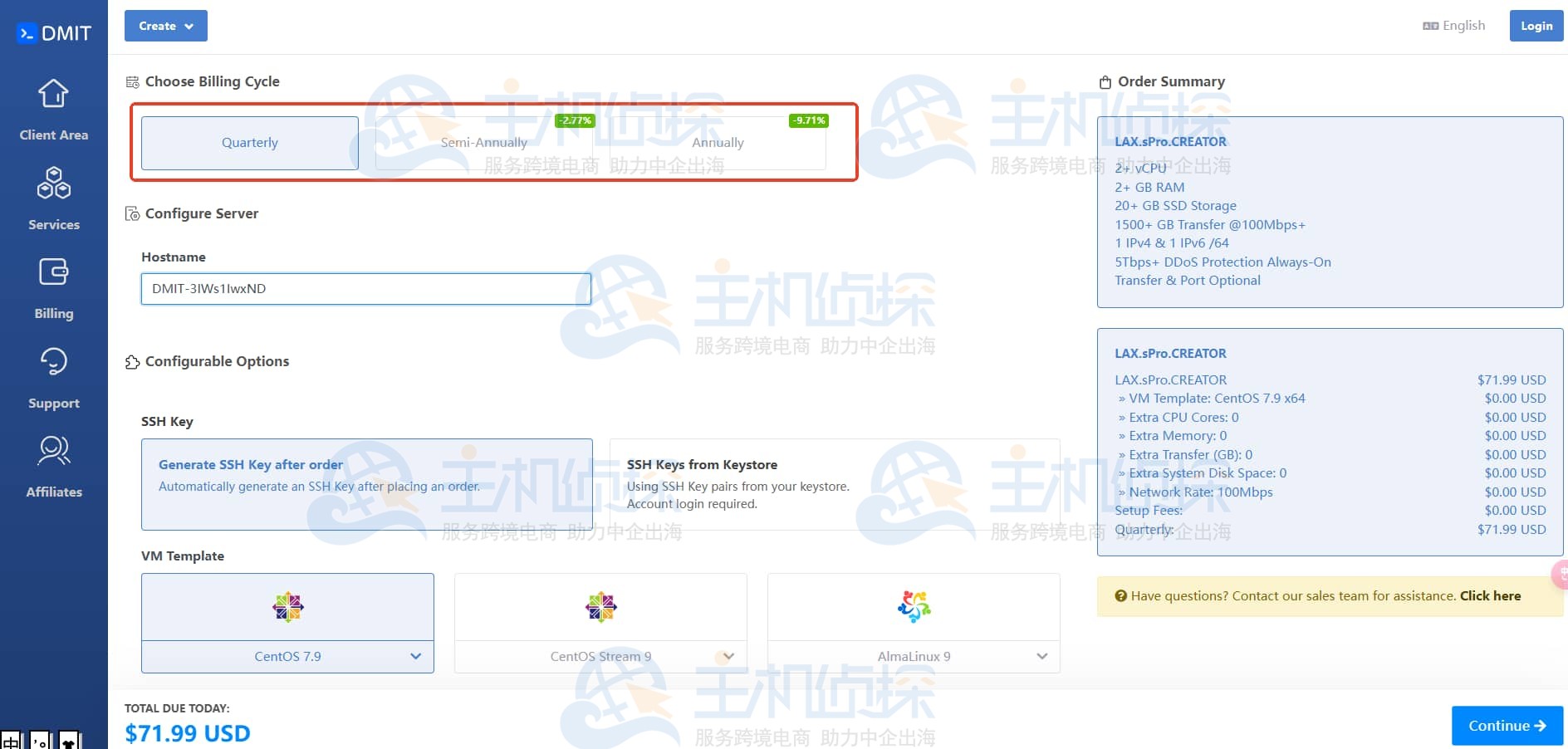1568x749 pixels.
Task: Expand the CentOS Stream 9 version dropdown
Action: click(x=728, y=656)
